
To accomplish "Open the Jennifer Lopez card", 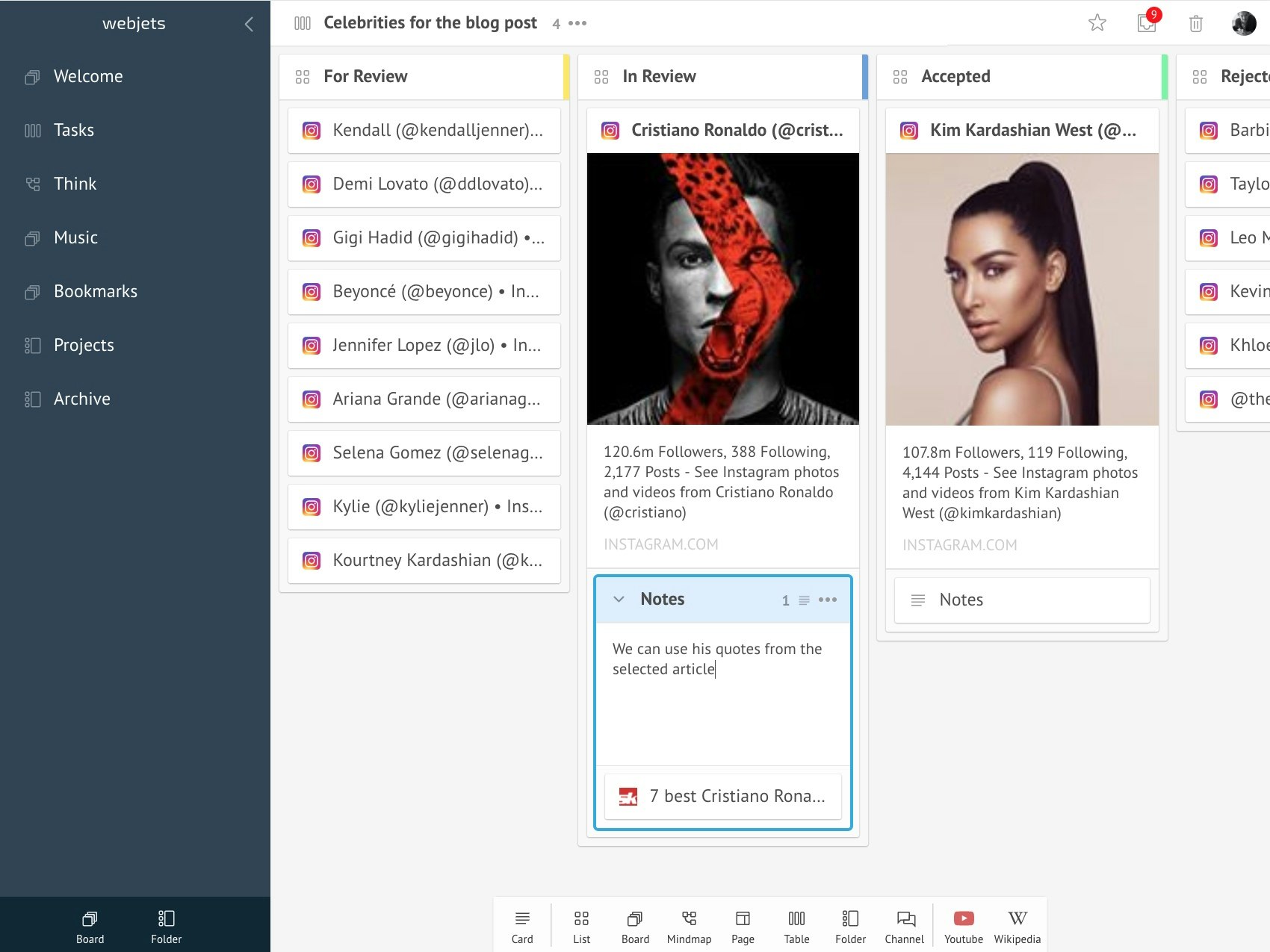I will tap(424, 346).
